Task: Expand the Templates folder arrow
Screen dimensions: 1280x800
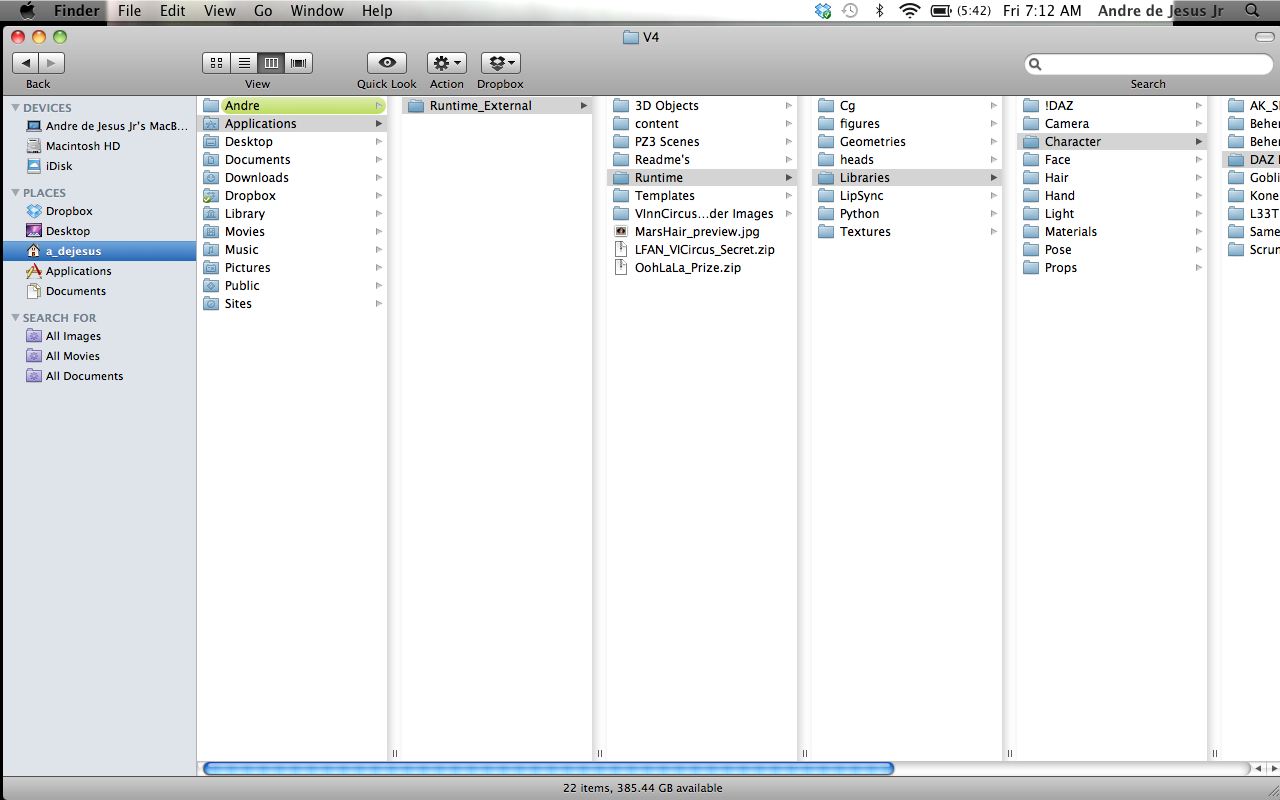Action: point(789,196)
